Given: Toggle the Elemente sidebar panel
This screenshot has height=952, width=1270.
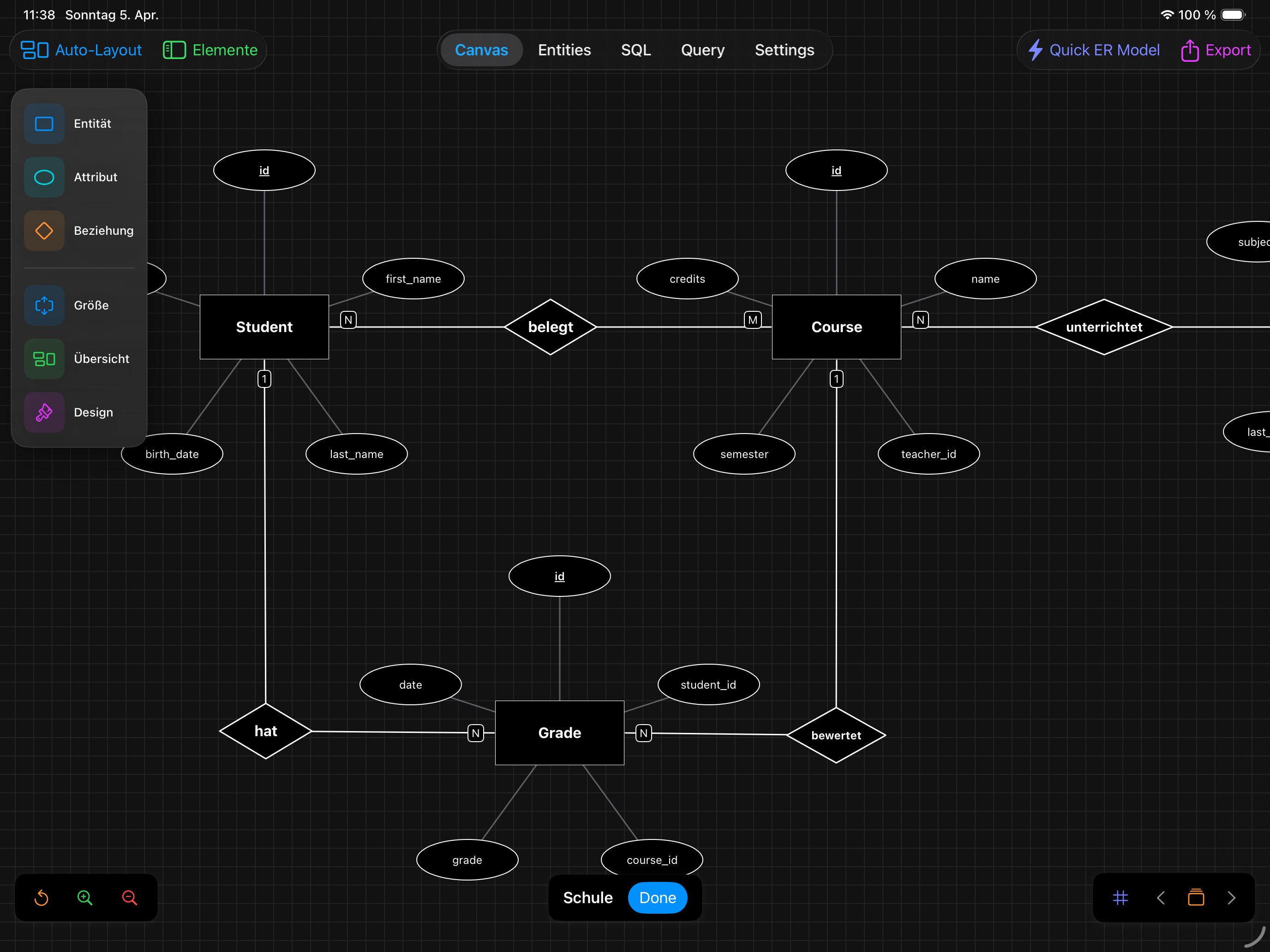Looking at the screenshot, I should coord(210,50).
